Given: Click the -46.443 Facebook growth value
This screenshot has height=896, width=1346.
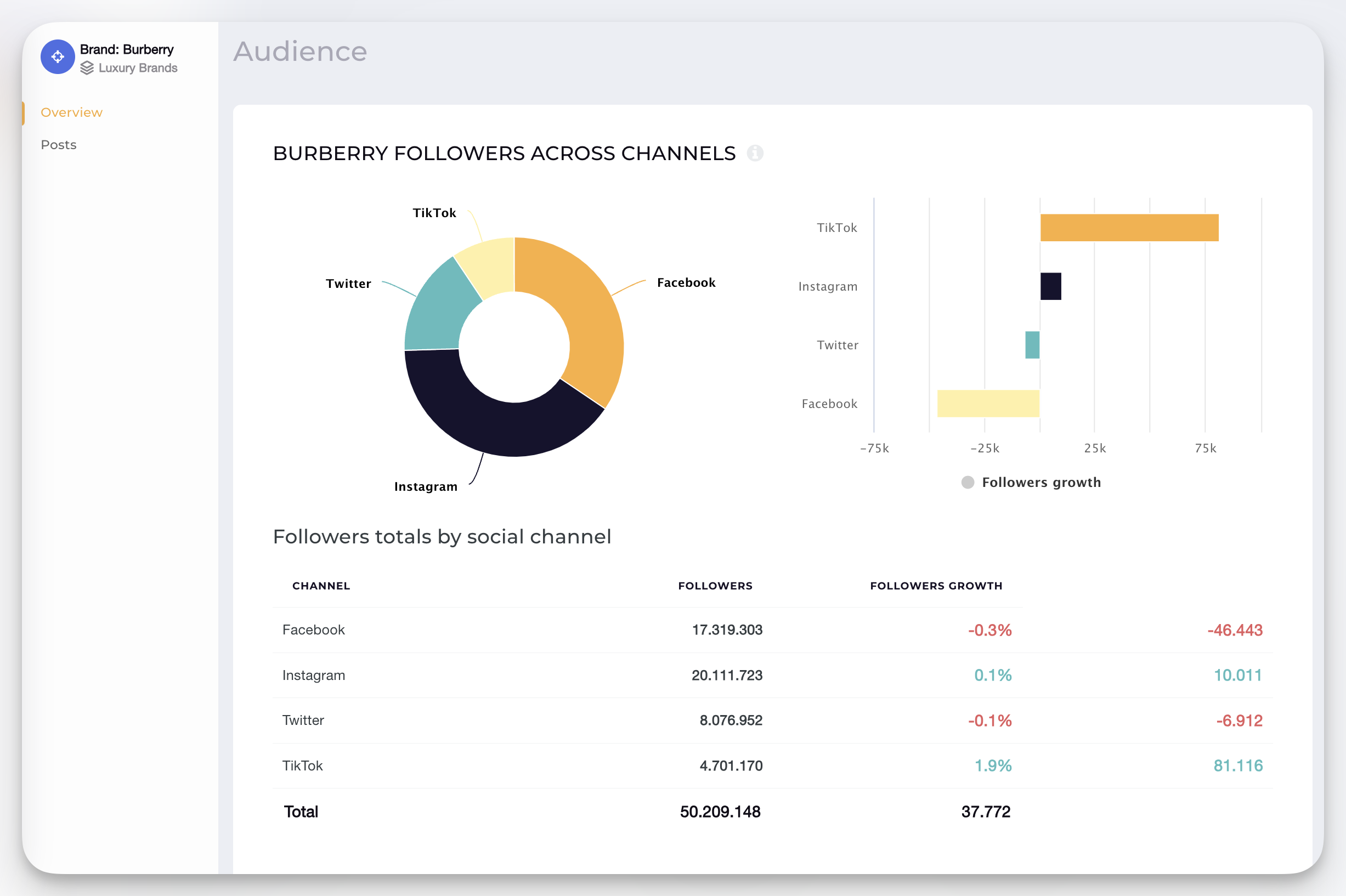Looking at the screenshot, I should tap(1235, 630).
